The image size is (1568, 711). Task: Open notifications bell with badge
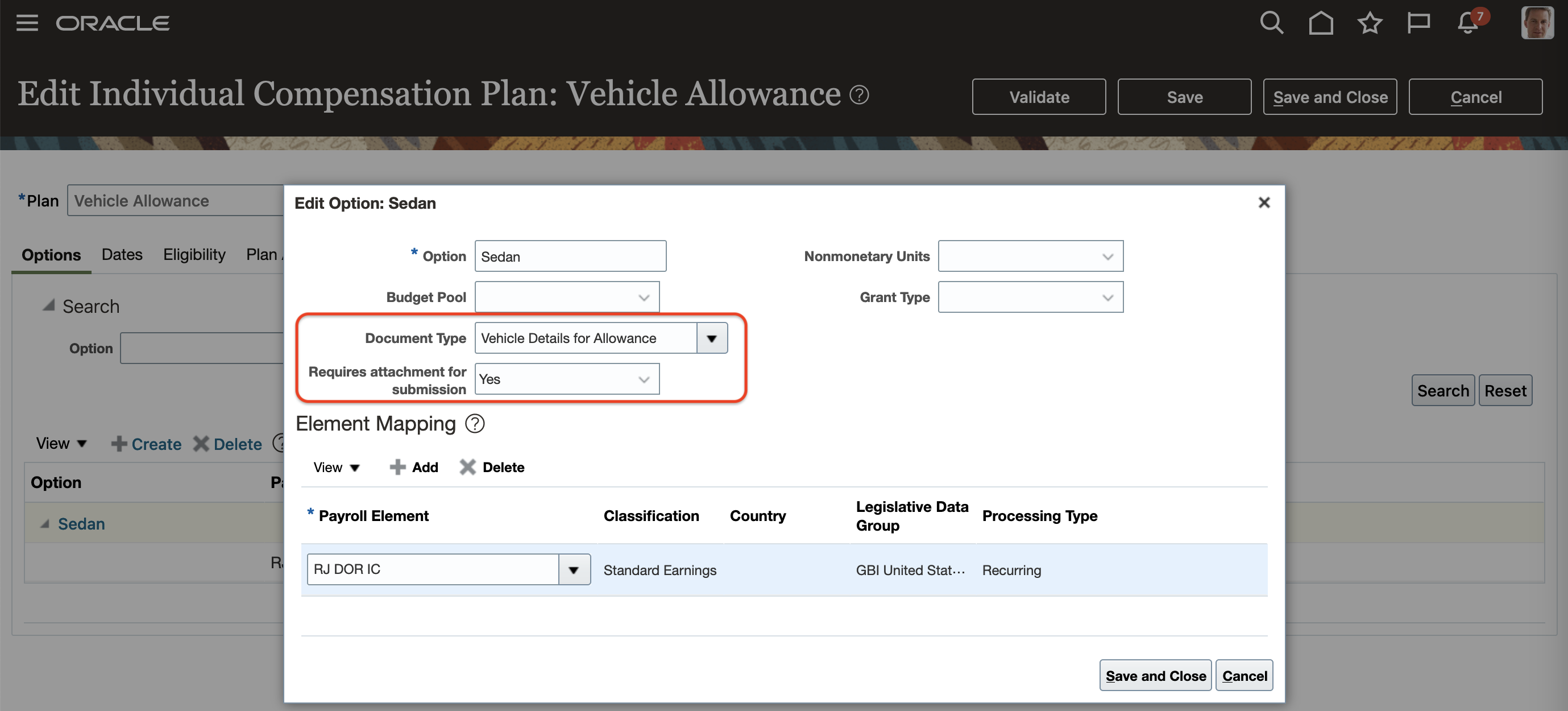[x=1468, y=23]
